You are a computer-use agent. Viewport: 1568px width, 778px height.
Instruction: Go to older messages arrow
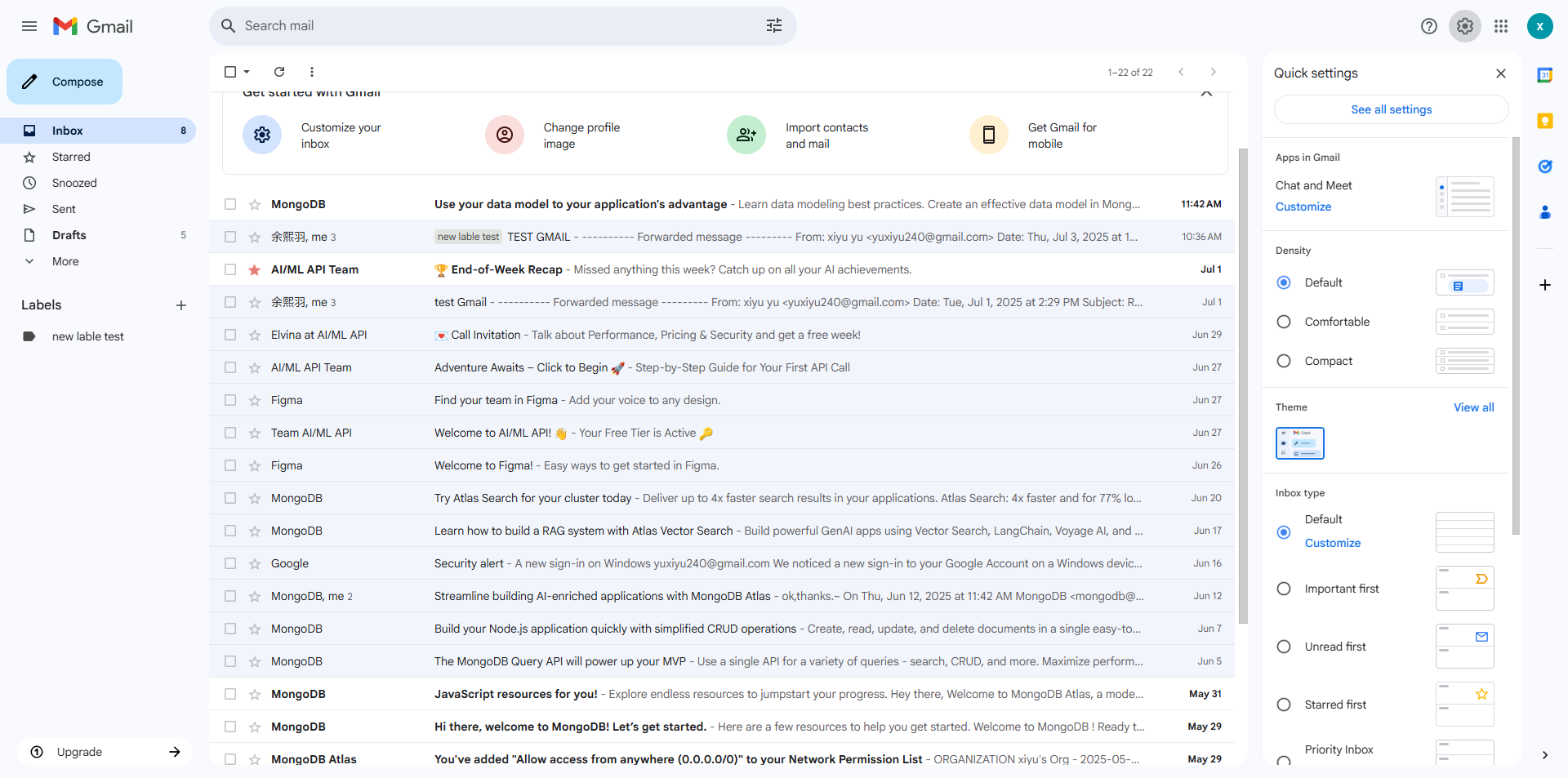pyautogui.click(x=1214, y=72)
